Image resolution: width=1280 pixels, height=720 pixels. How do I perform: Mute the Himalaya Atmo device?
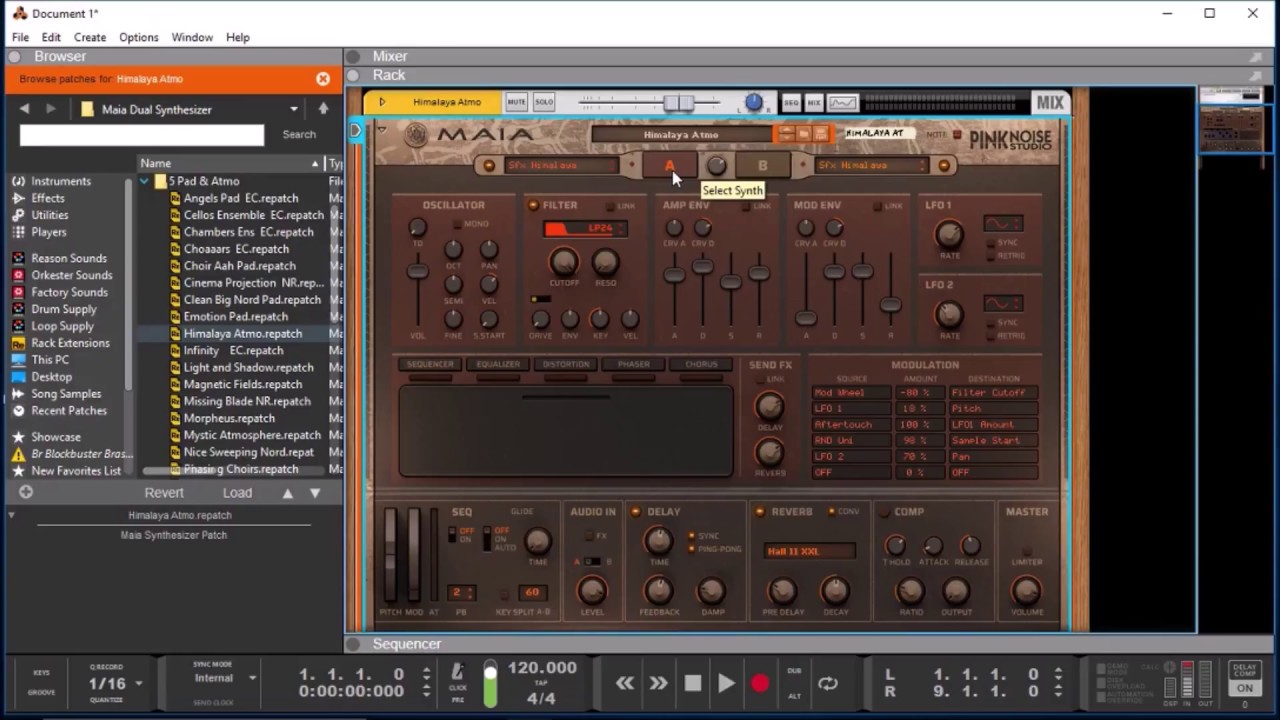click(x=516, y=102)
